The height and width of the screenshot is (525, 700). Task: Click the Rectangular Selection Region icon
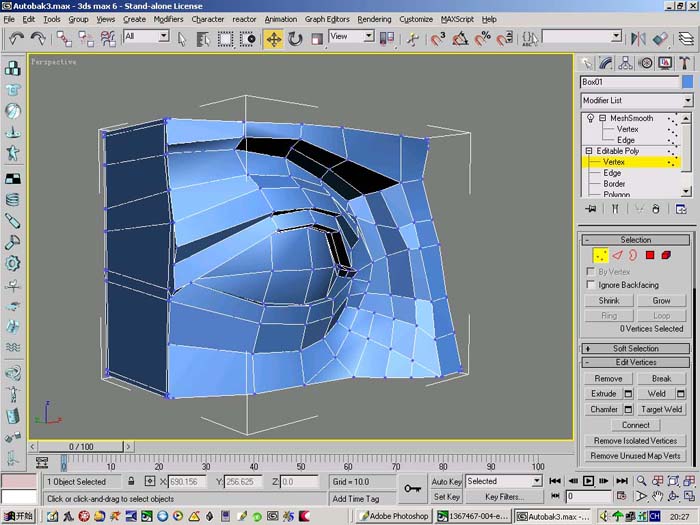pos(225,39)
